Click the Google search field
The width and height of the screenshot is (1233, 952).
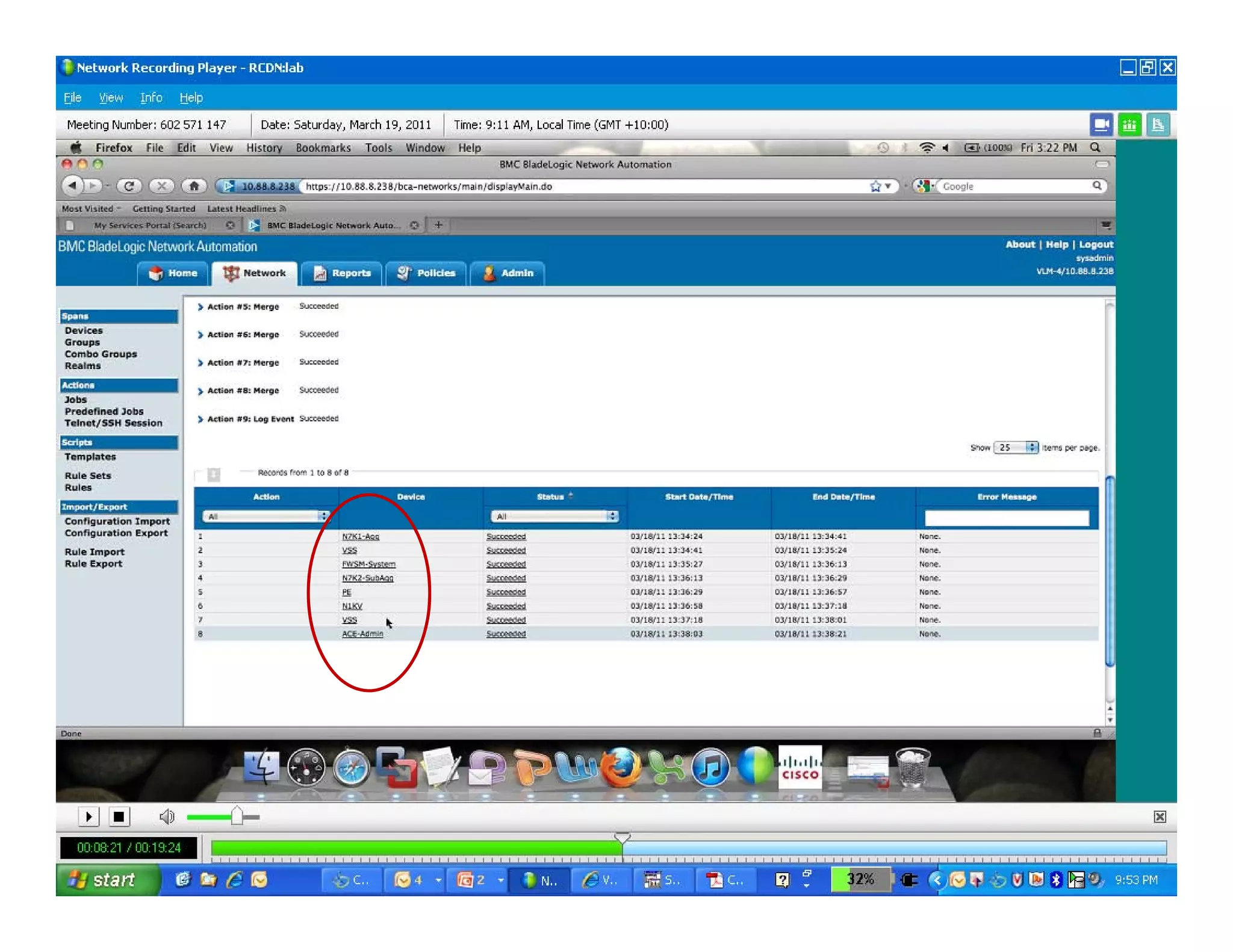[1016, 187]
